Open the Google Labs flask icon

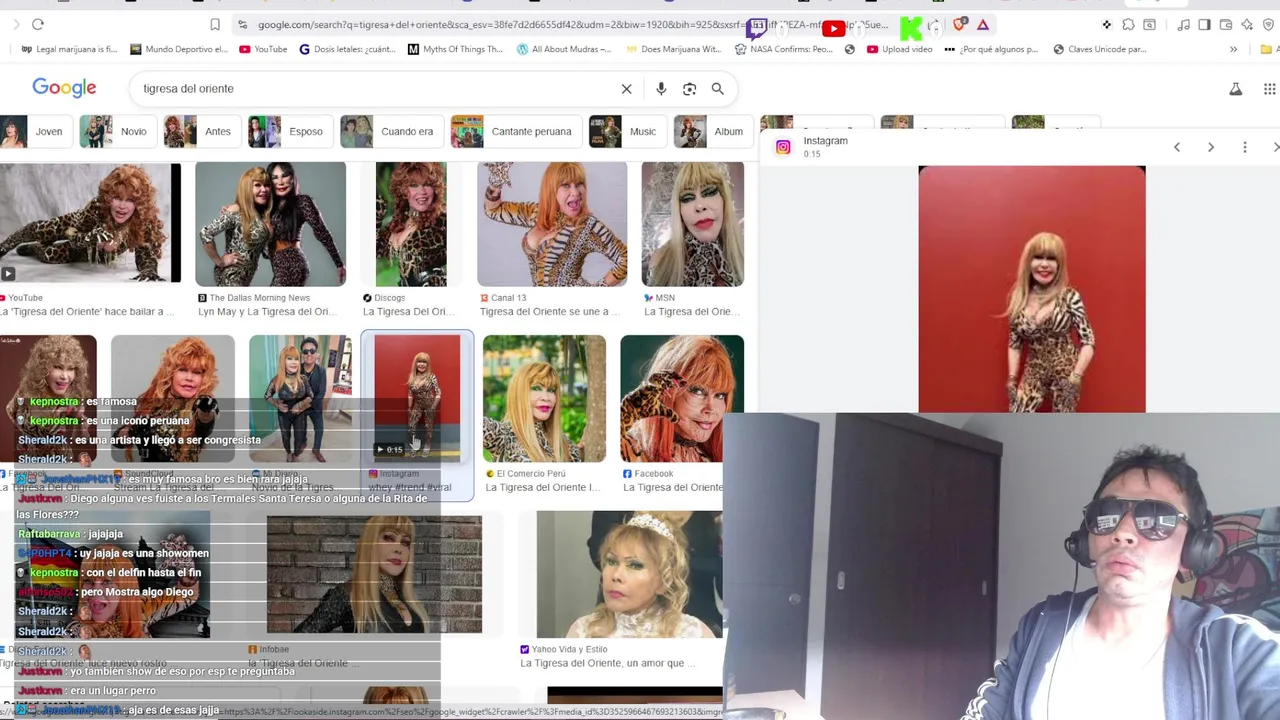coord(1236,89)
